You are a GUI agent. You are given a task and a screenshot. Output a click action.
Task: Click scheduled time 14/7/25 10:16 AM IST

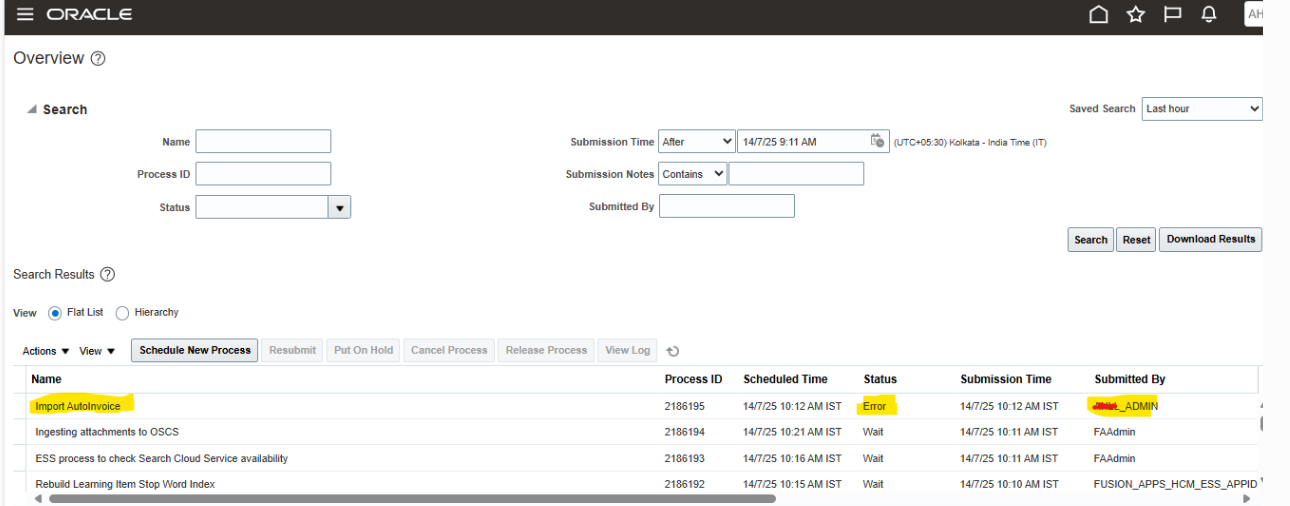(792, 458)
